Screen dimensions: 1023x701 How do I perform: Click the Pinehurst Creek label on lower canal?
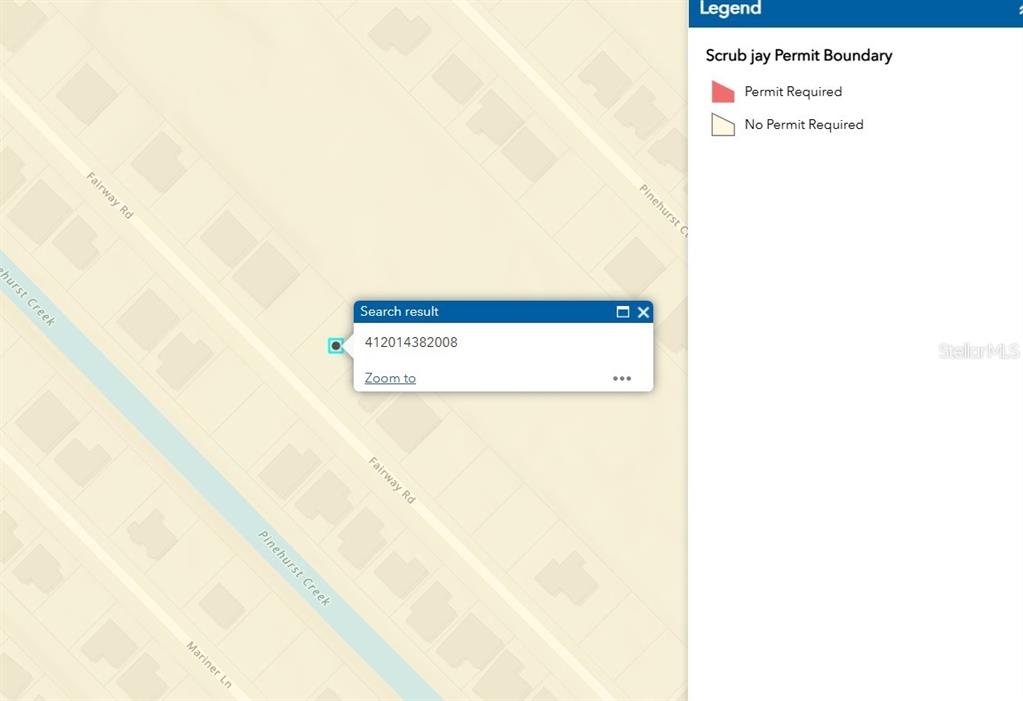(x=295, y=568)
